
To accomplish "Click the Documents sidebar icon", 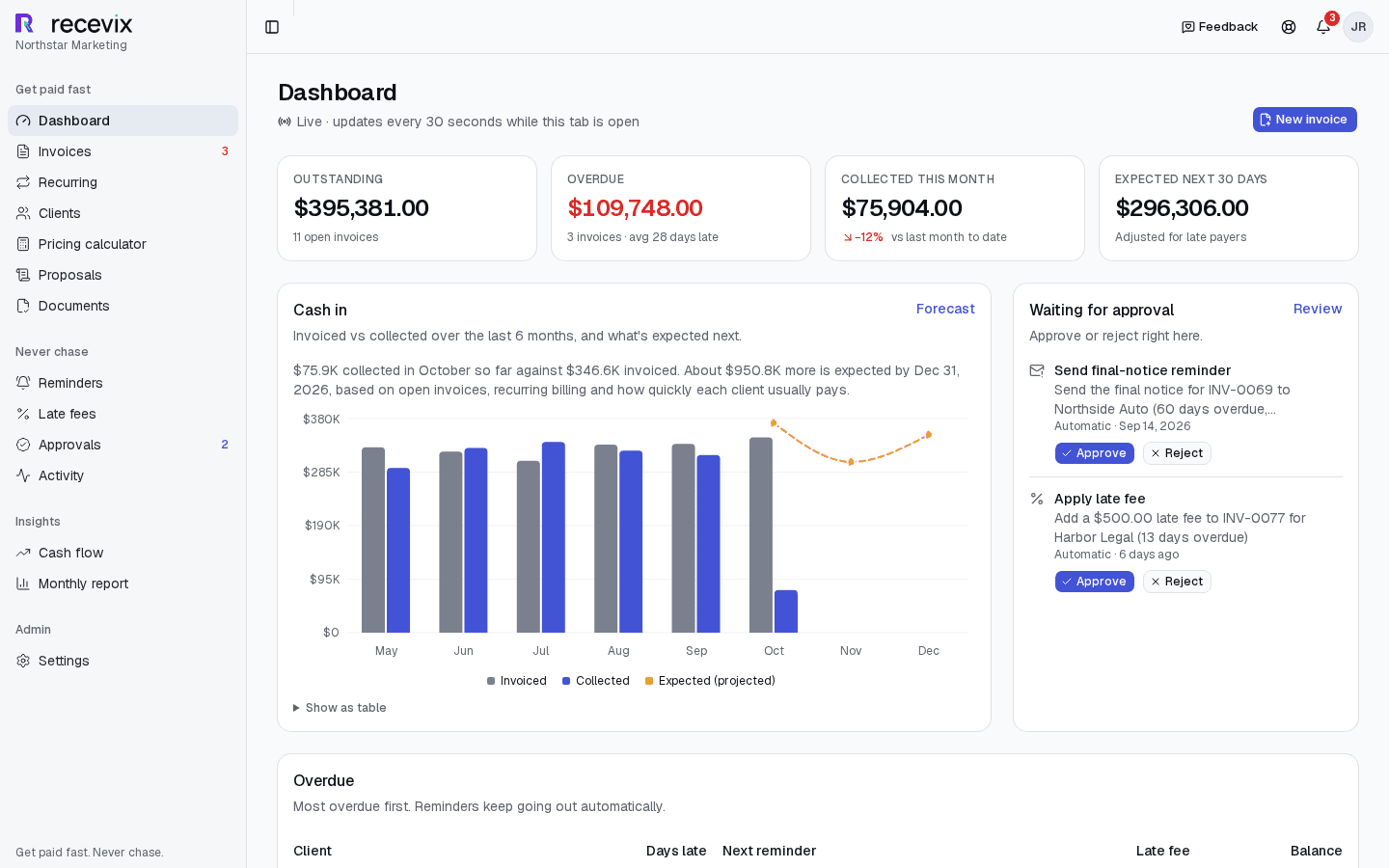I will [x=23, y=306].
